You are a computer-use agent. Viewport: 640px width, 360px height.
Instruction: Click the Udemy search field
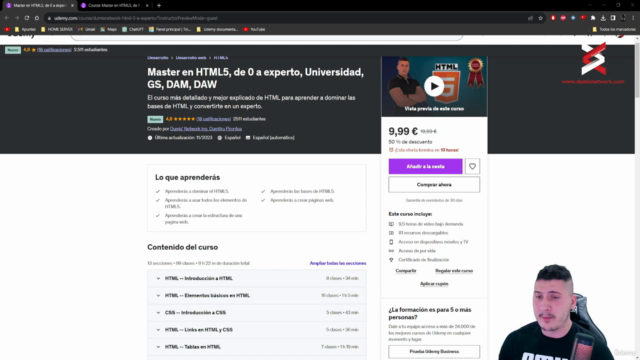coord(267,37)
